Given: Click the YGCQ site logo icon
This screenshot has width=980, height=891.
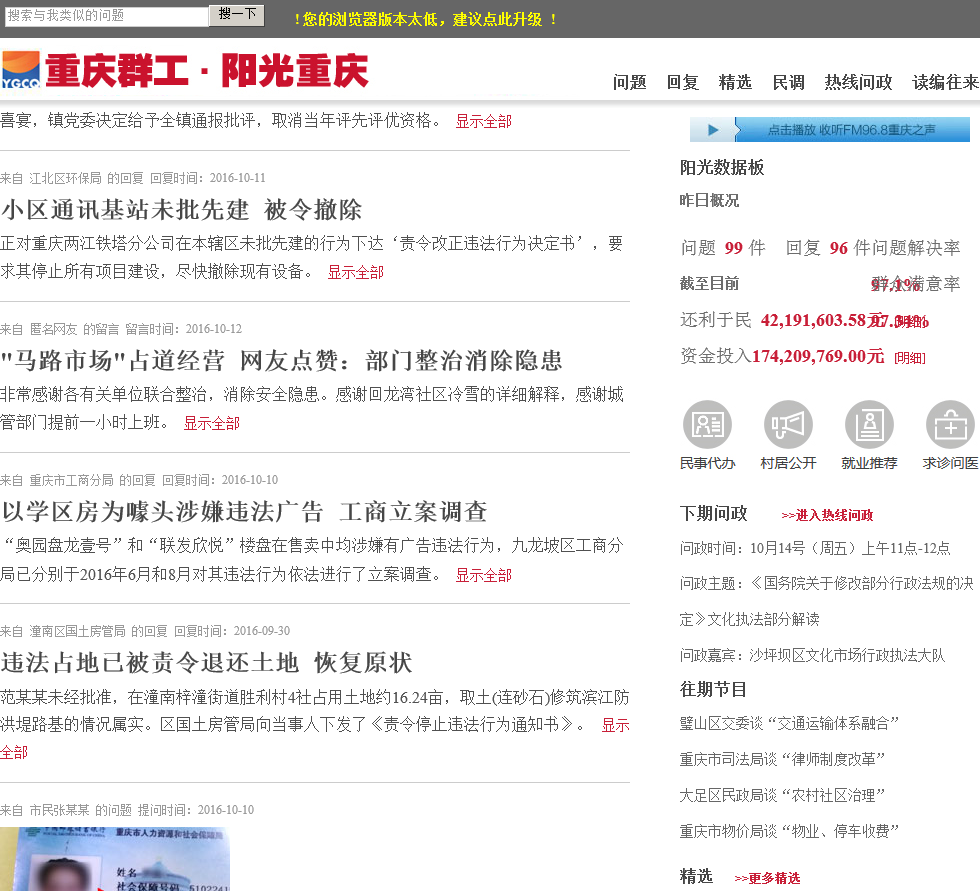Looking at the screenshot, I should 21,69.
